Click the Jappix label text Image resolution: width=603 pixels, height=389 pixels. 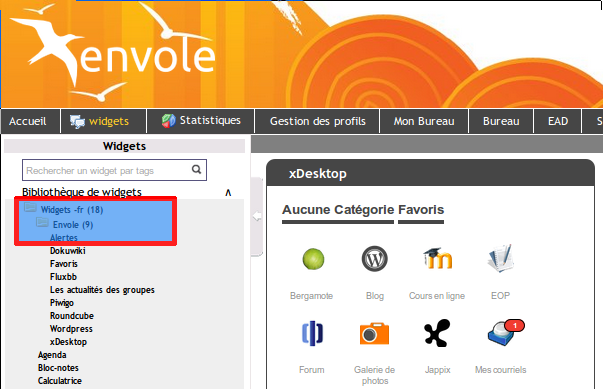click(438, 370)
